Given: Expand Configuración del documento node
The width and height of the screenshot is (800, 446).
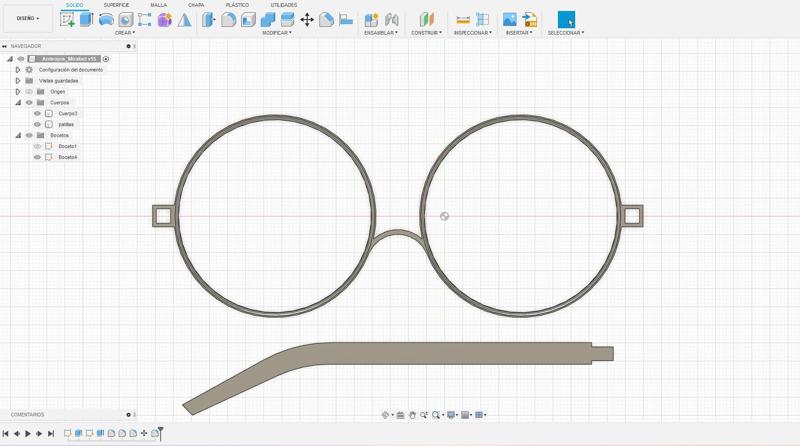Looking at the screenshot, I should pyautogui.click(x=18, y=70).
